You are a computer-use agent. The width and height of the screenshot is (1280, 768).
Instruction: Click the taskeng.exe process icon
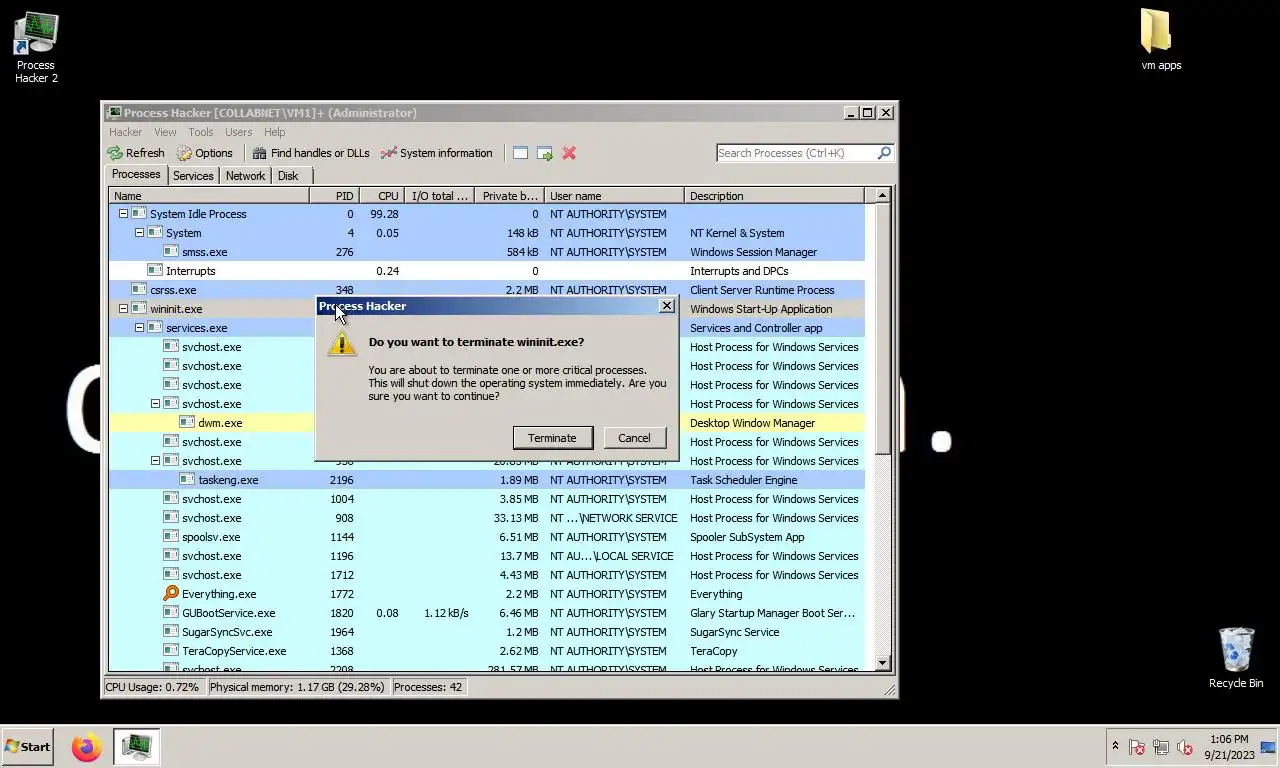tap(187, 480)
